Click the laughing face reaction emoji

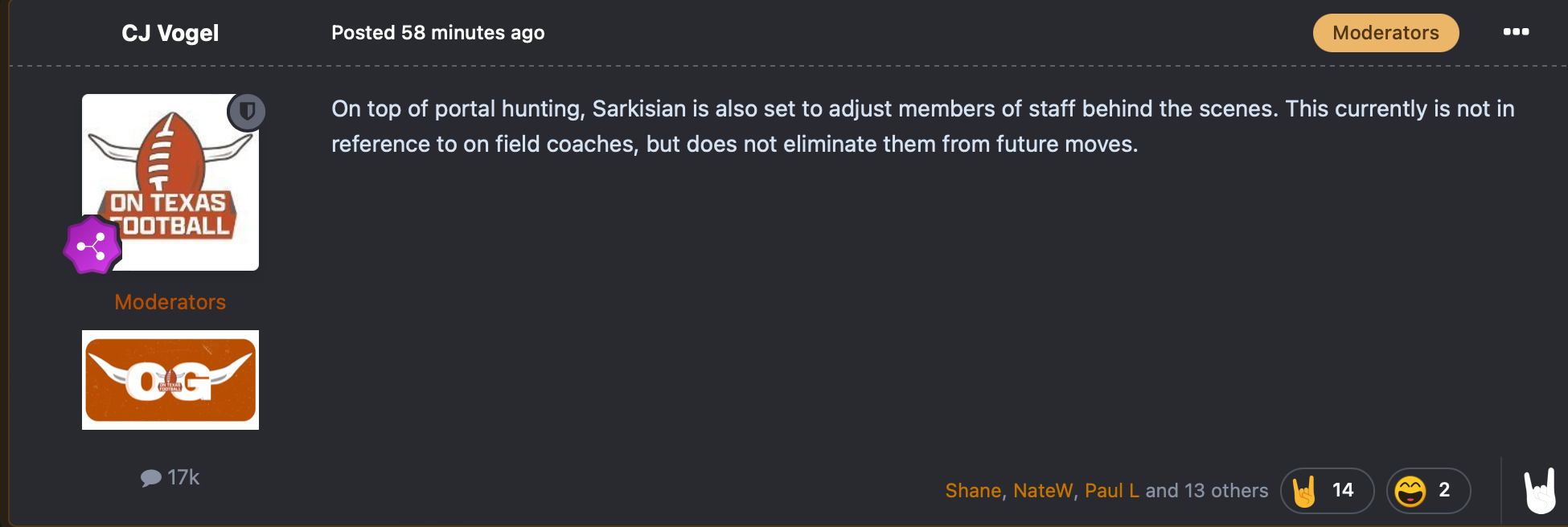pyautogui.click(x=1410, y=491)
